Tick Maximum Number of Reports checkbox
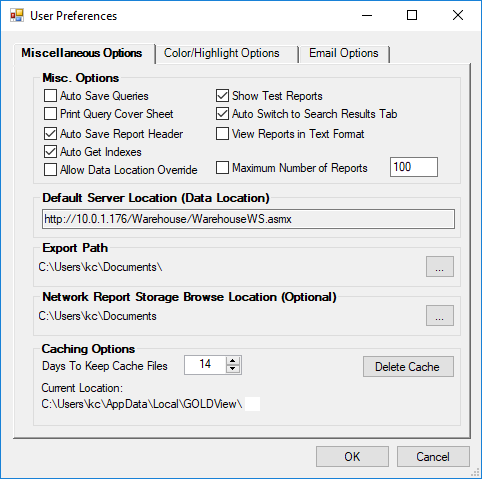483x479 pixels. 222,168
